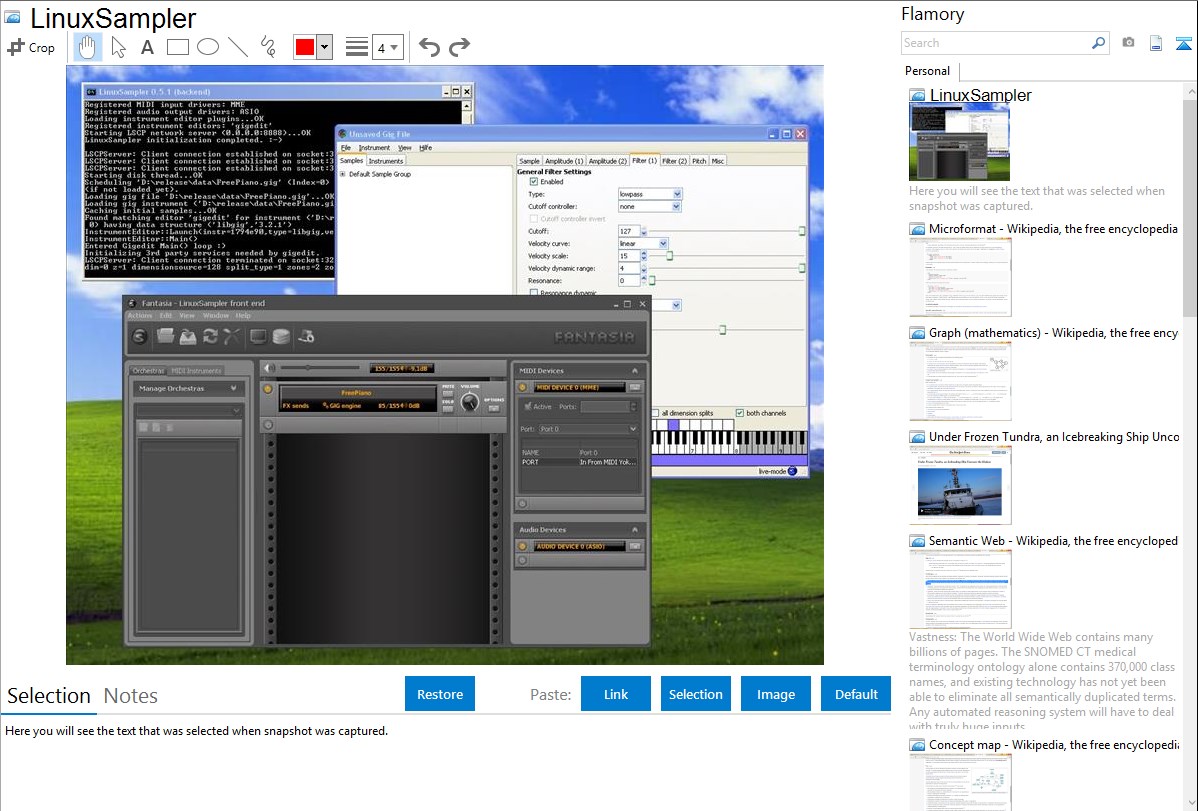Open the Microformat snapshot thumbnail
1198x811 pixels.
(x=960, y=277)
